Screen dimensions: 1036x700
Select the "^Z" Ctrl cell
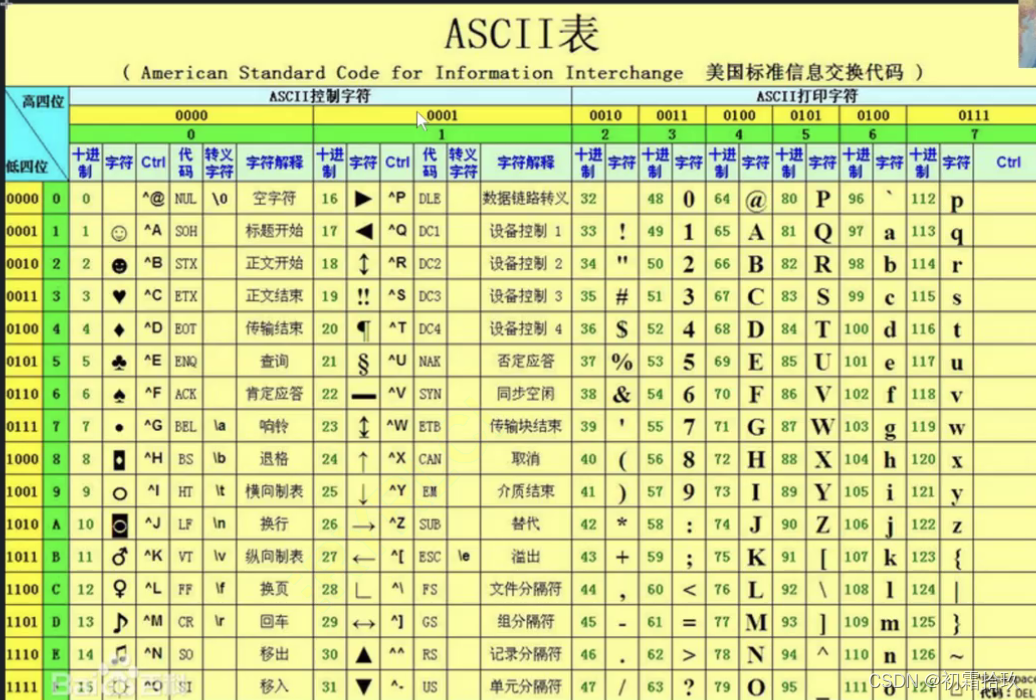(x=397, y=524)
